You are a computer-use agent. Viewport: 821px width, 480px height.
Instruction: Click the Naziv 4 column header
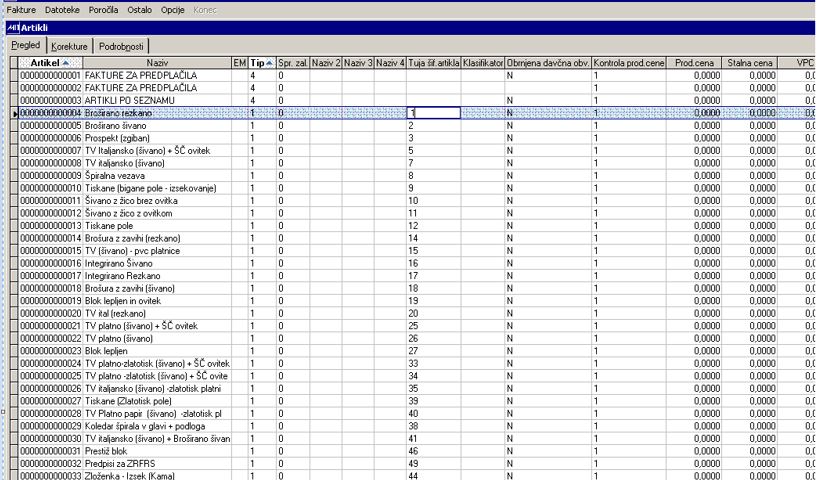pos(390,63)
